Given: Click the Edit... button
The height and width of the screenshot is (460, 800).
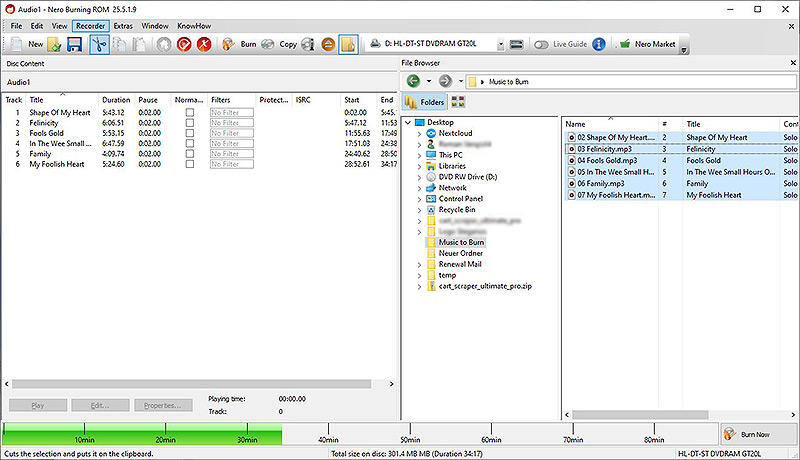Looking at the screenshot, I should pyautogui.click(x=100, y=405).
